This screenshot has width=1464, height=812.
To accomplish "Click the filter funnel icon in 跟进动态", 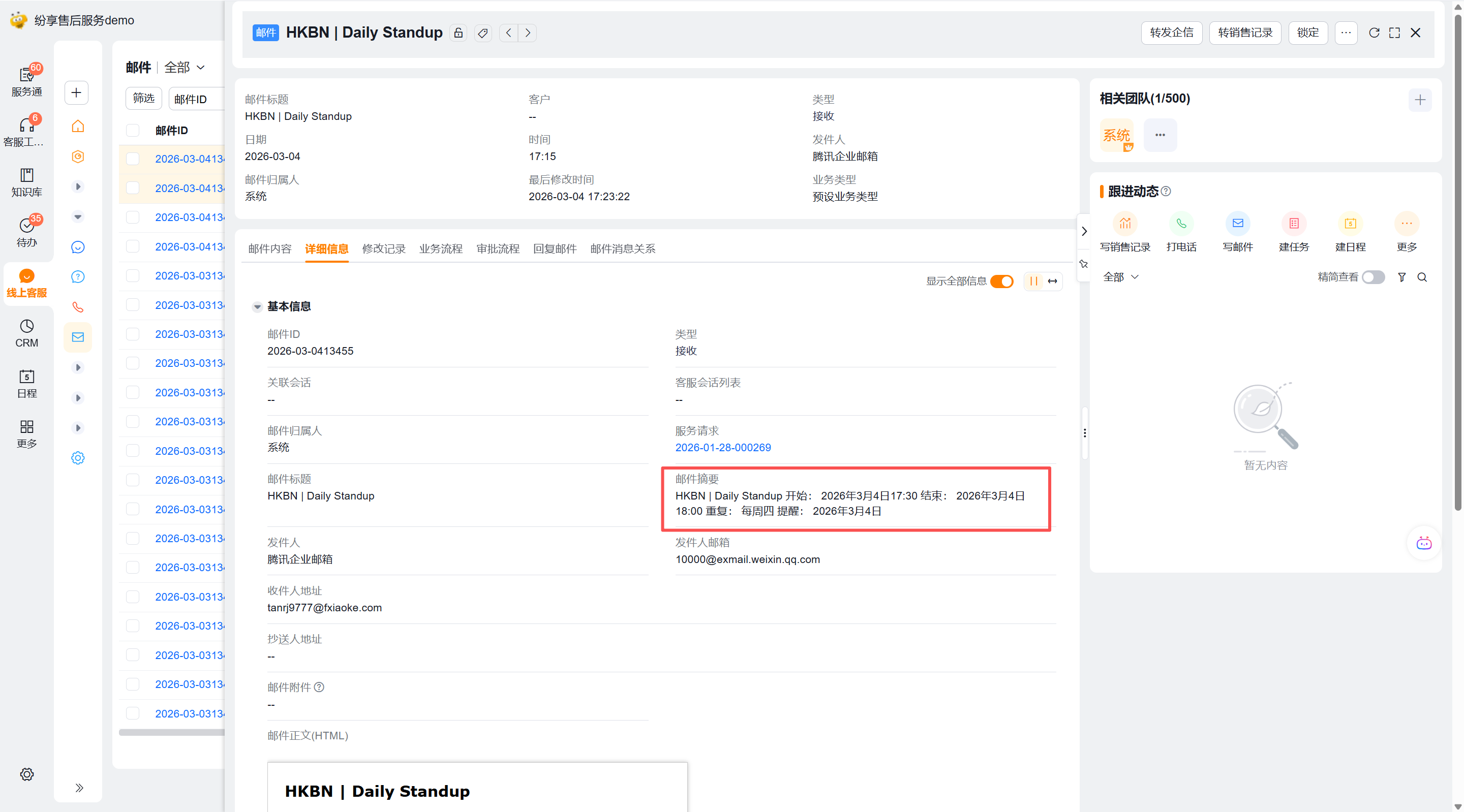I will (1401, 277).
